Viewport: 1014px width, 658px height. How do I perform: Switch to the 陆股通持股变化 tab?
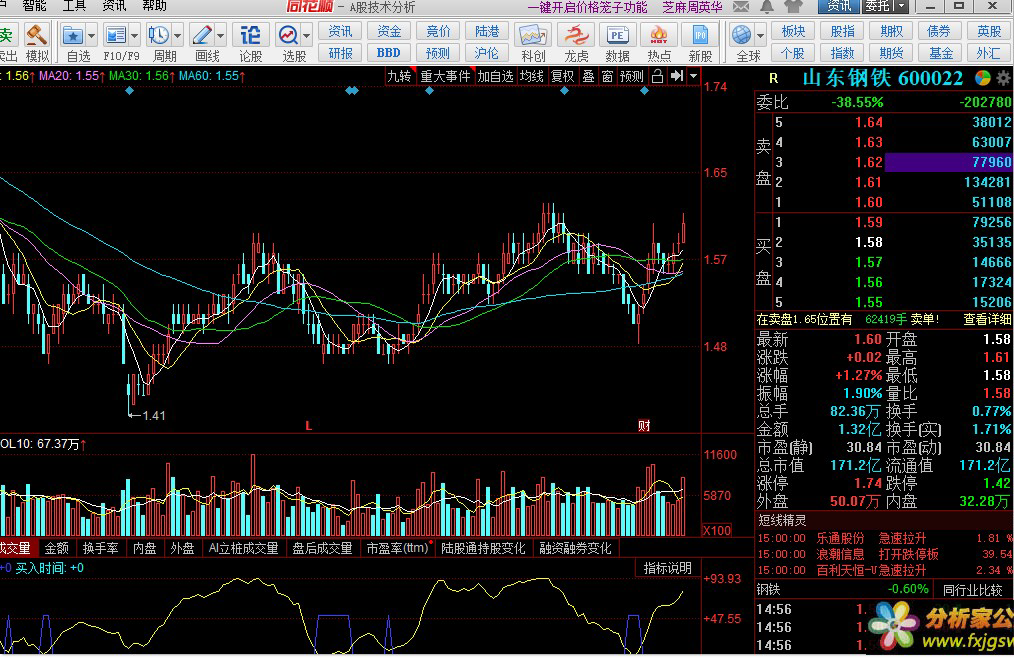click(x=483, y=548)
